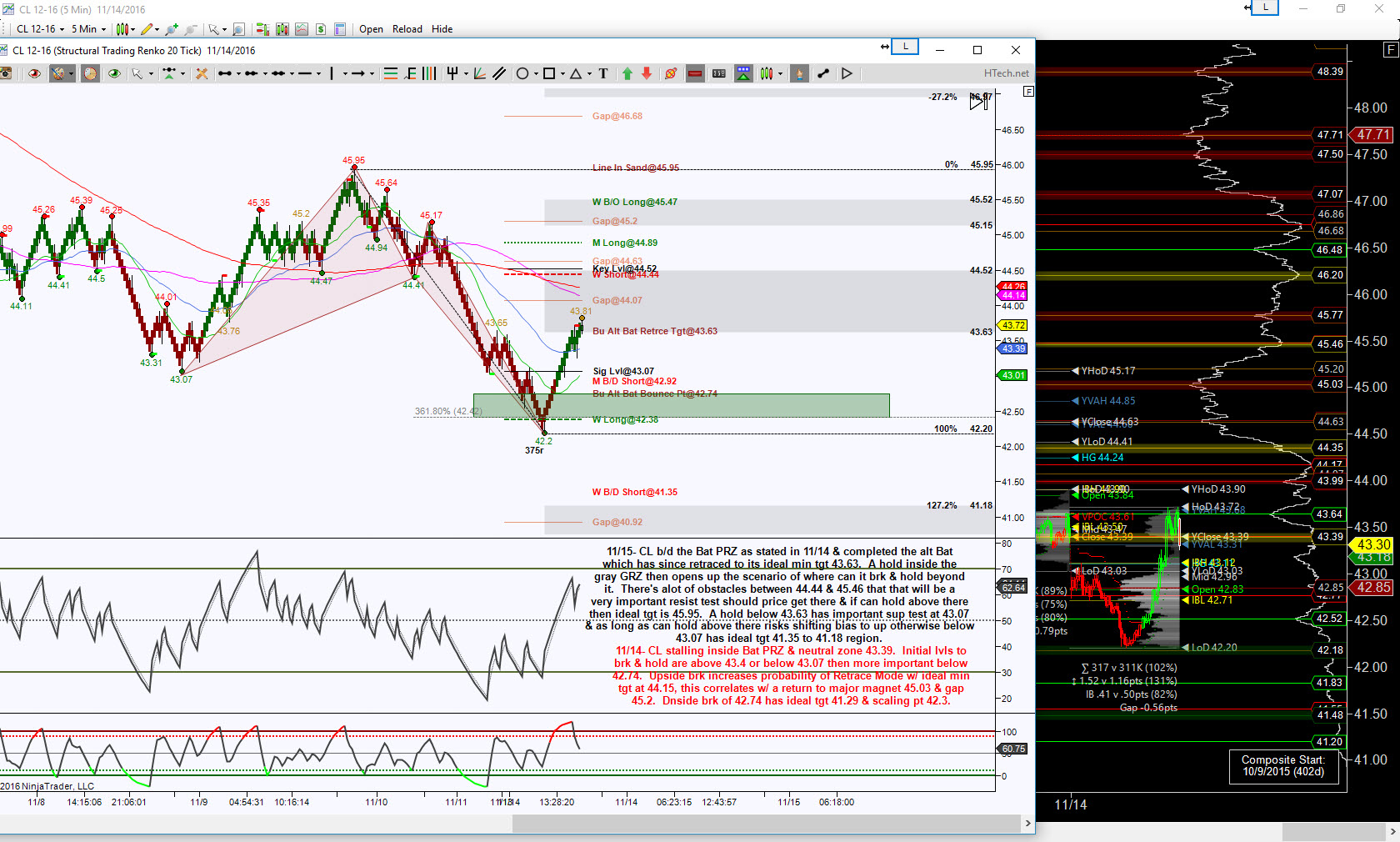
Task: Remove drawing objects with crossed-ruler icon
Action: [202, 73]
